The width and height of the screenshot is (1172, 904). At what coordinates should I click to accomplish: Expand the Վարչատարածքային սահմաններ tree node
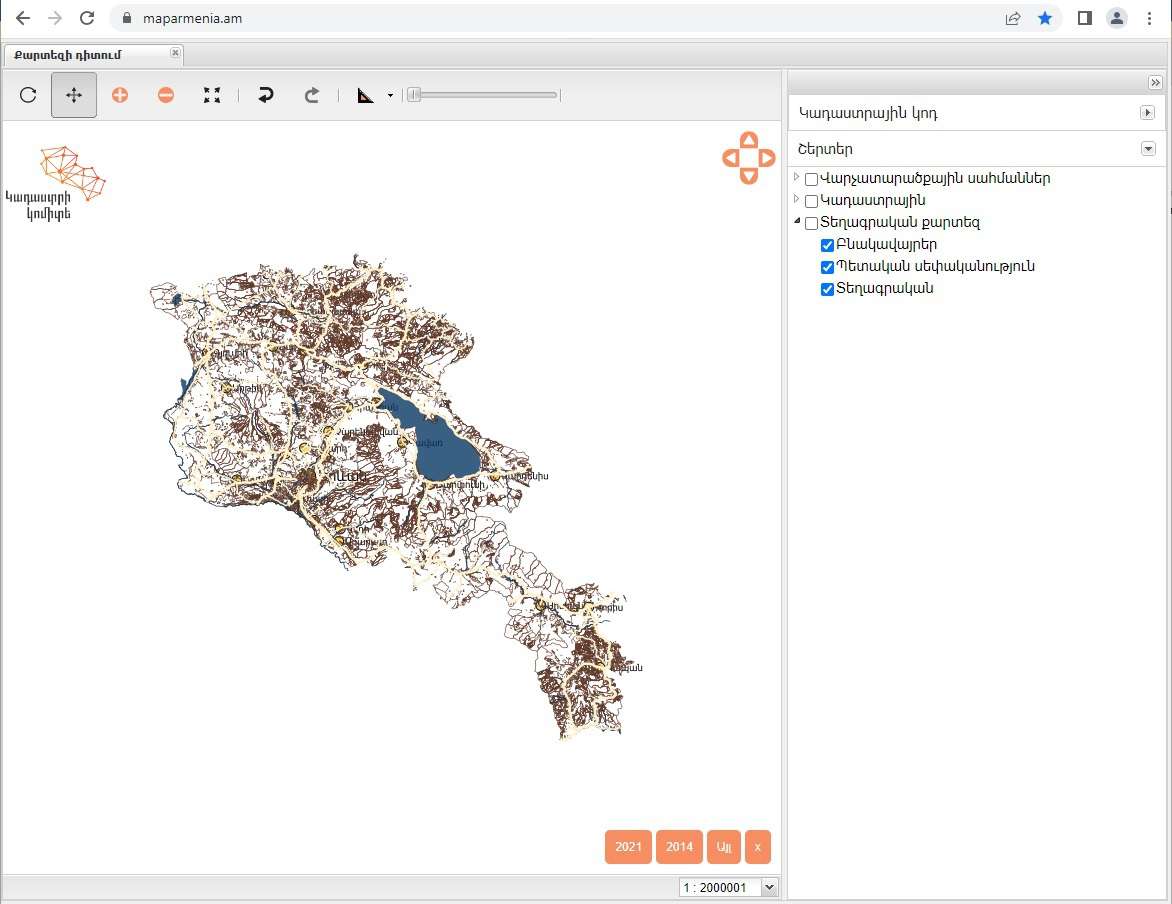796,178
